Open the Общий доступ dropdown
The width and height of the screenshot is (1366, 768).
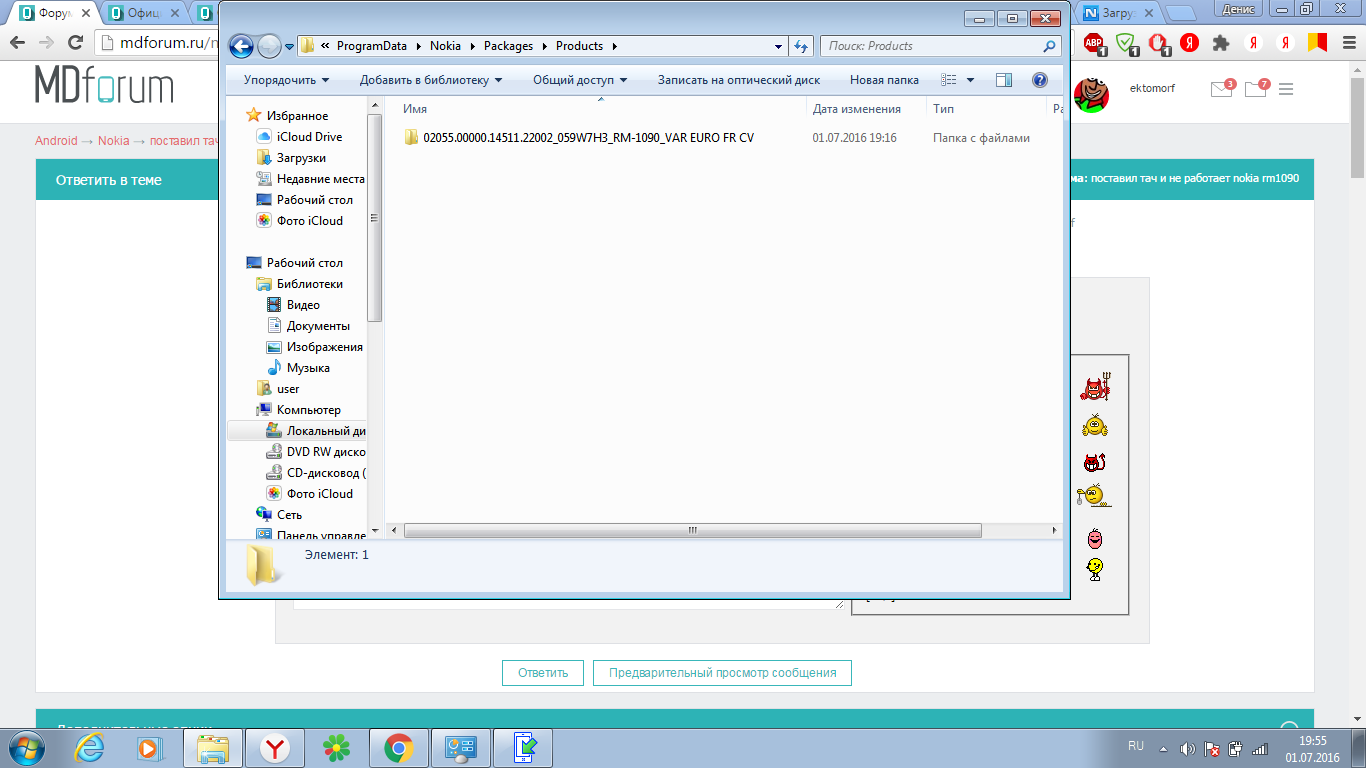point(579,80)
